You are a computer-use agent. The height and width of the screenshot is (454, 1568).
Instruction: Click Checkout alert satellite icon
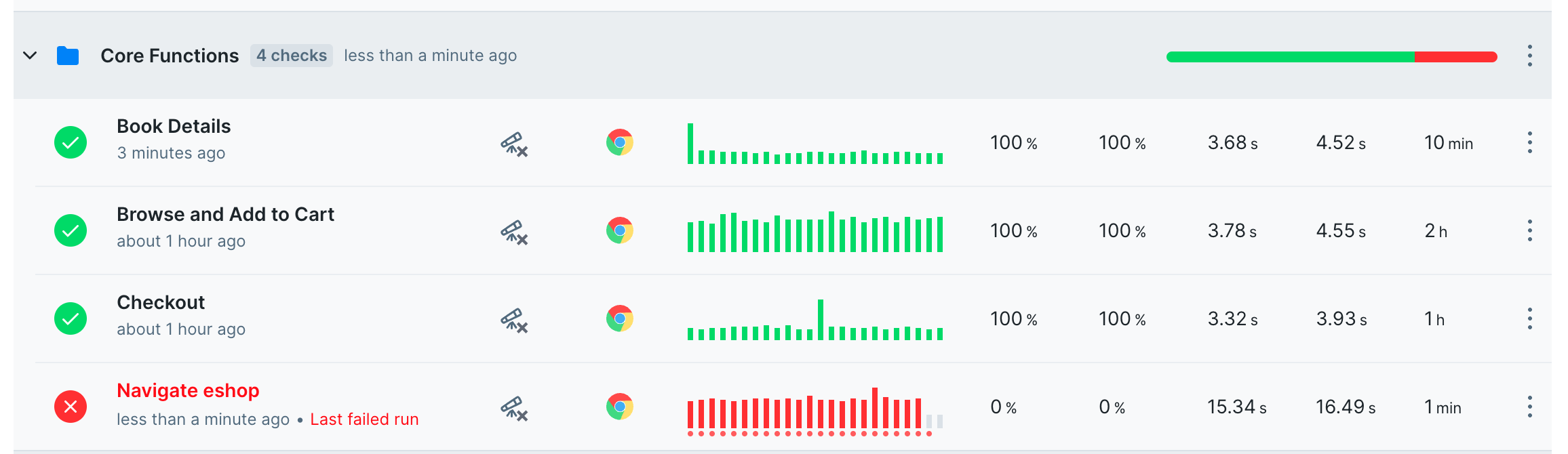coord(514,321)
